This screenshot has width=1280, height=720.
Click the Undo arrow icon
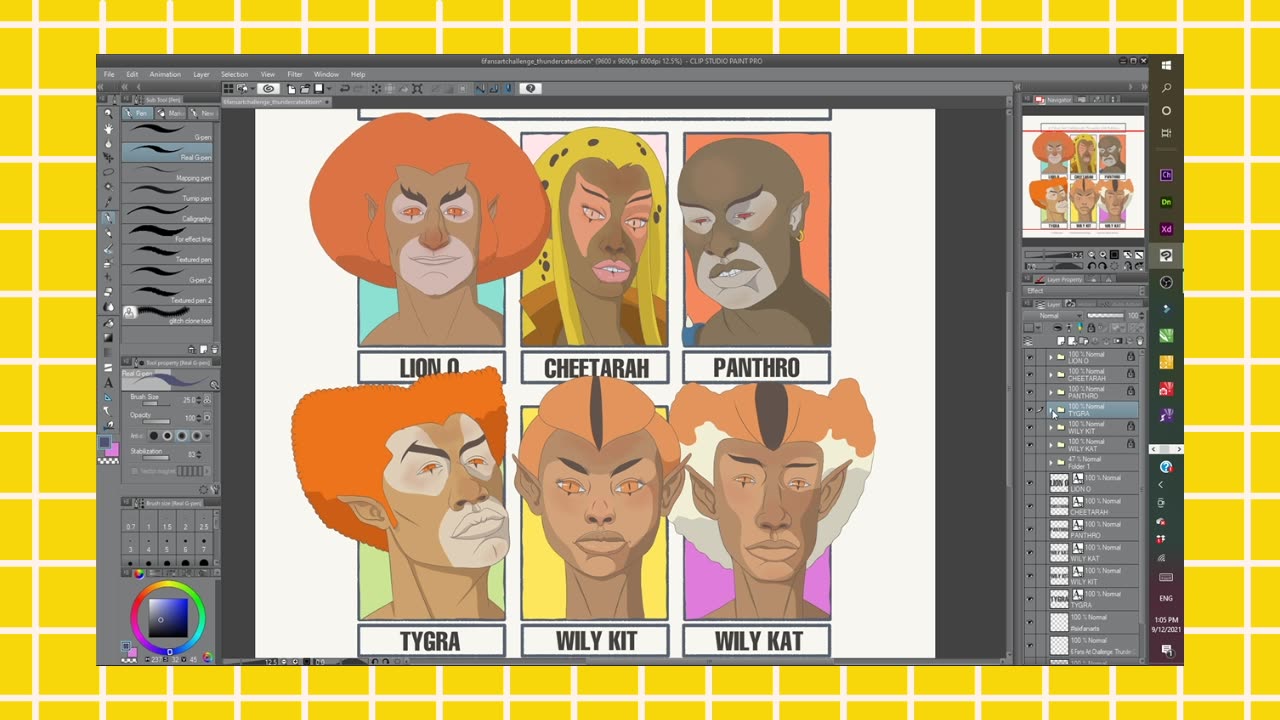click(345, 88)
